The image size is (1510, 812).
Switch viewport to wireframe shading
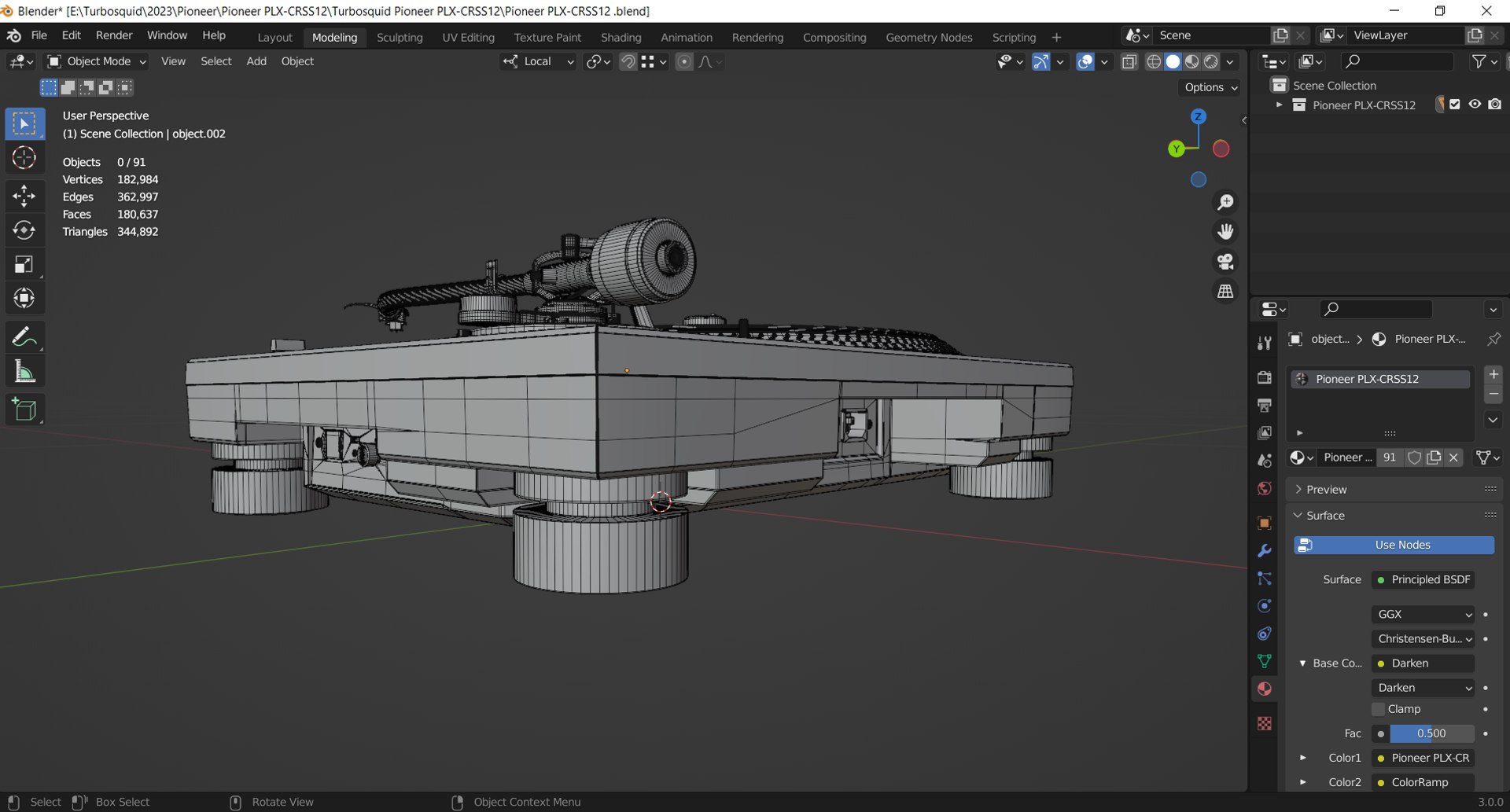[x=1154, y=61]
